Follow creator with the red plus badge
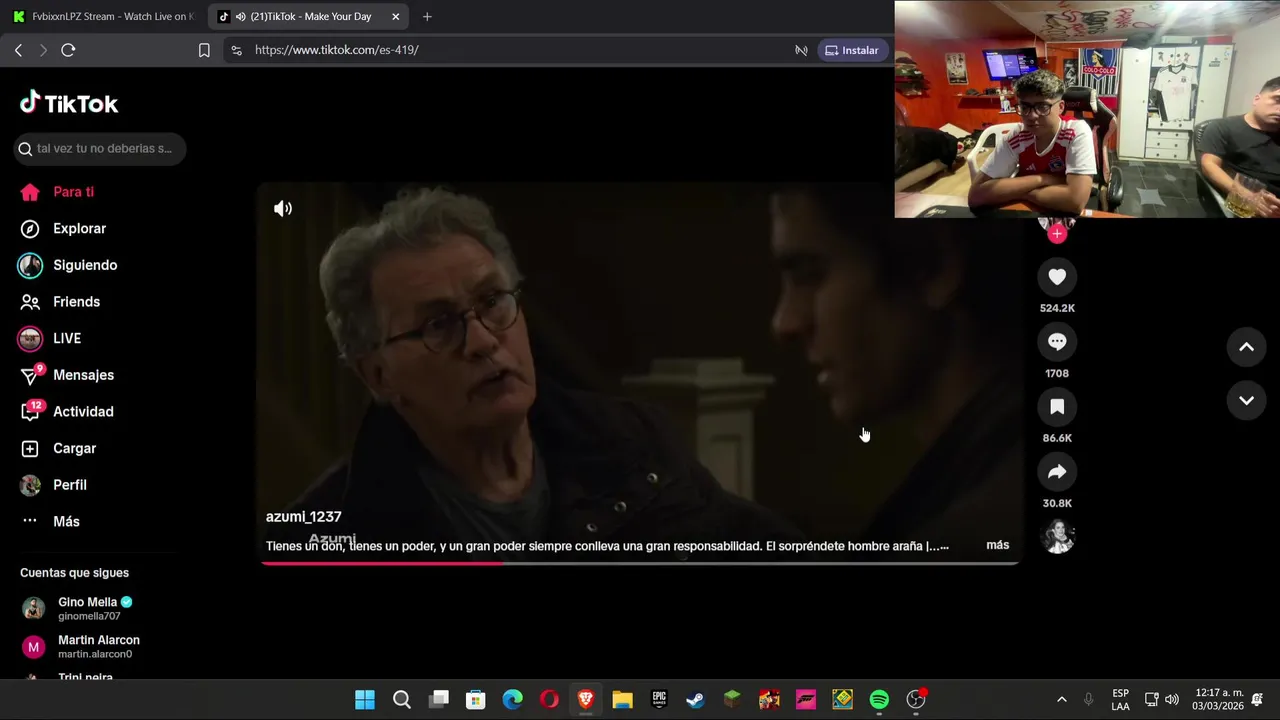 click(x=1057, y=234)
